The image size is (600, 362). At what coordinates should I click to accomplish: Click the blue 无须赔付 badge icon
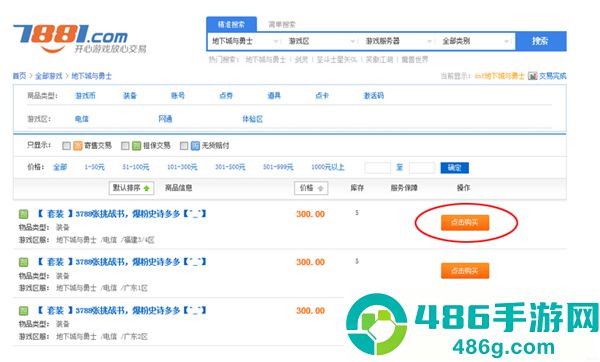[x=195, y=146]
